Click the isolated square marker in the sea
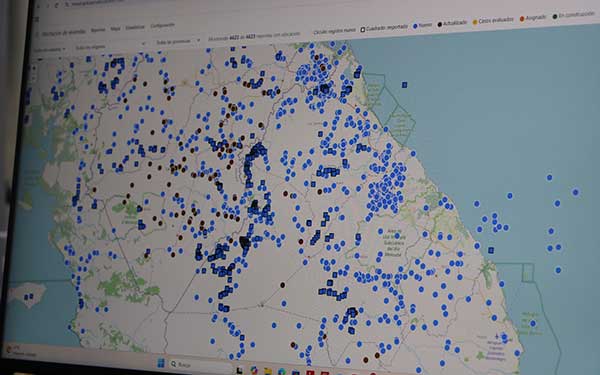The width and height of the screenshot is (600, 375). [x=404, y=85]
